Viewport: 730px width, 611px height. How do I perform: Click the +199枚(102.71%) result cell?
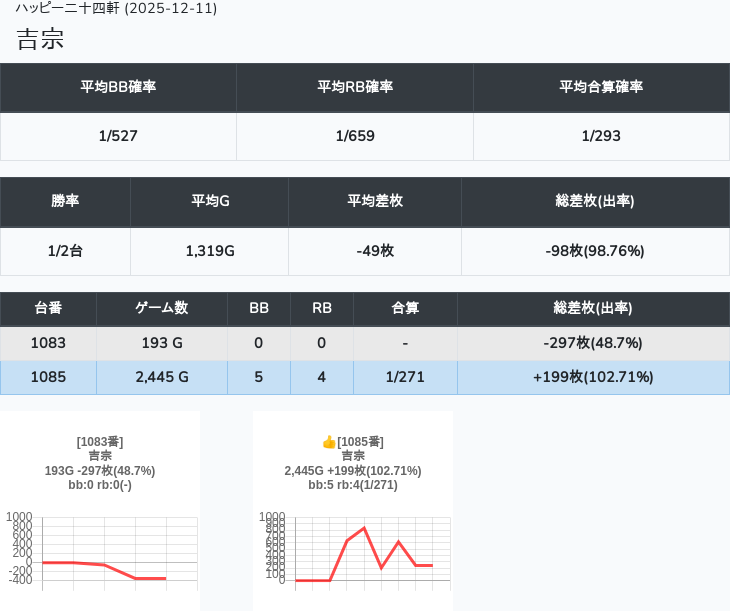click(593, 377)
